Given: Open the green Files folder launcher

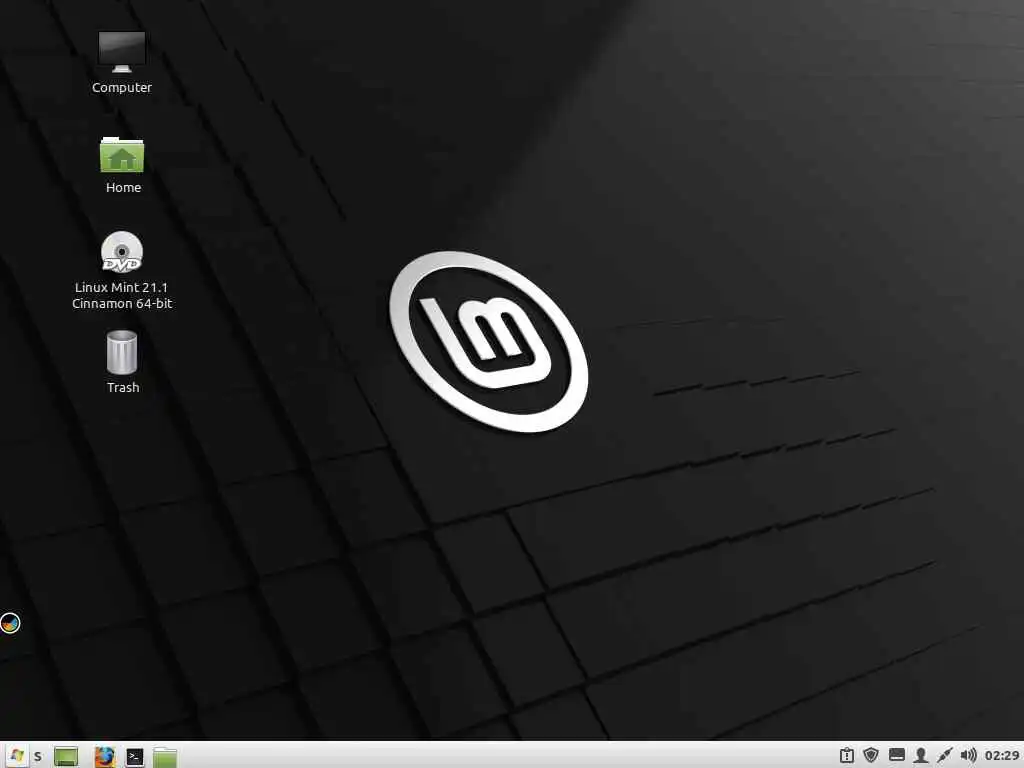Looking at the screenshot, I should pos(165,757).
